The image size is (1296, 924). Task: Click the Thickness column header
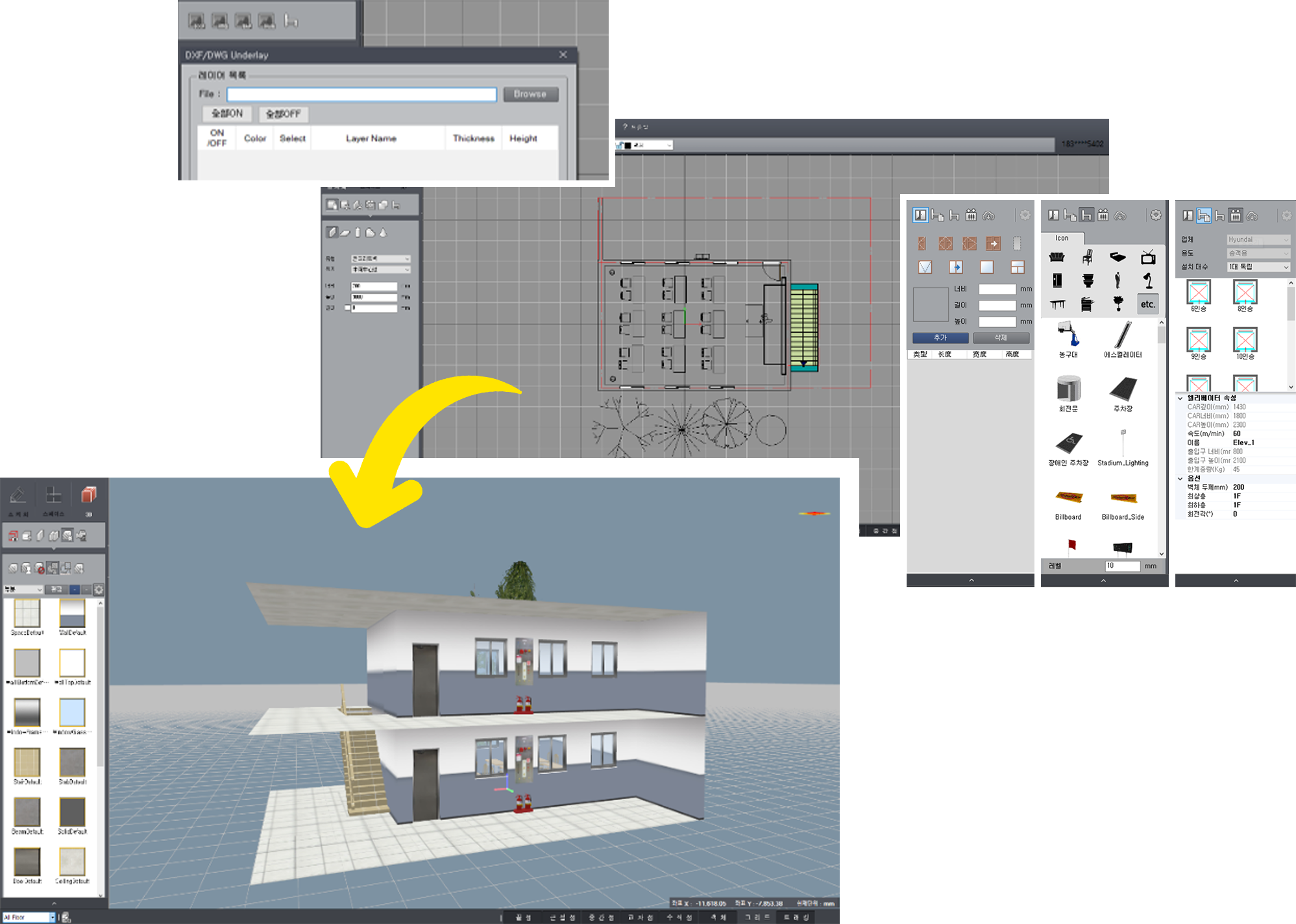(474, 138)
